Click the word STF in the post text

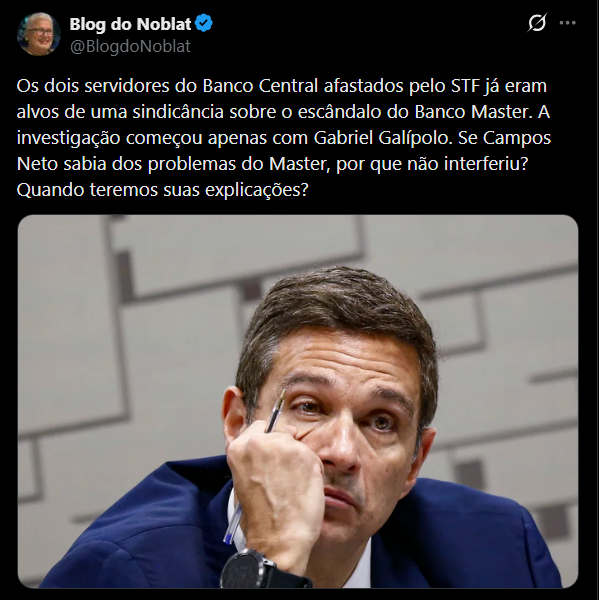(465, 86)
